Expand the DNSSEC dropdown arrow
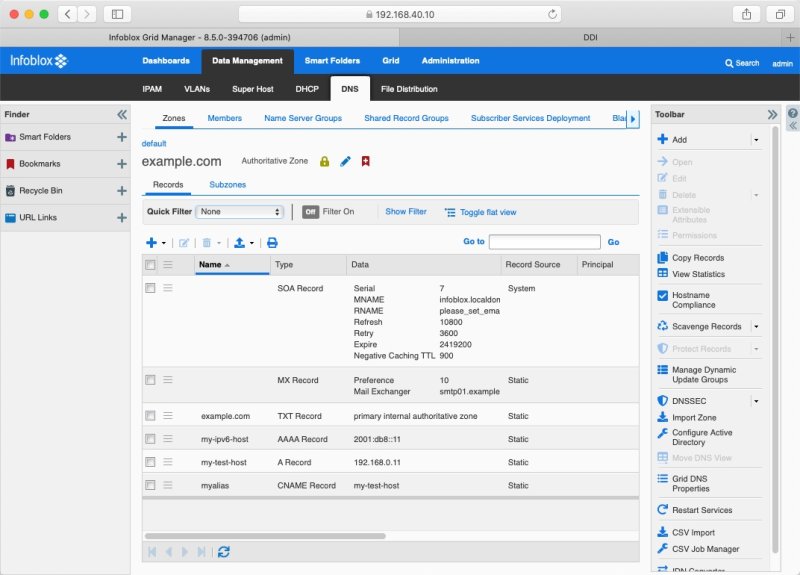Viewport: 800px width, 575px height. pos(756,401)
